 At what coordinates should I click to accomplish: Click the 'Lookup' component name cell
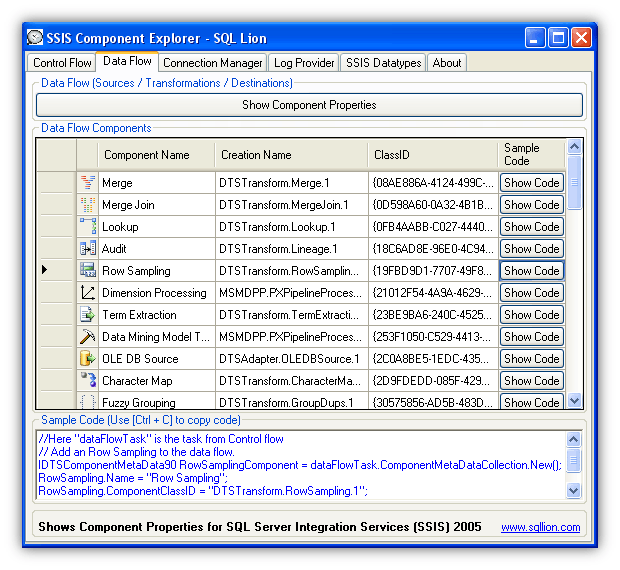(x=157, y=226)
